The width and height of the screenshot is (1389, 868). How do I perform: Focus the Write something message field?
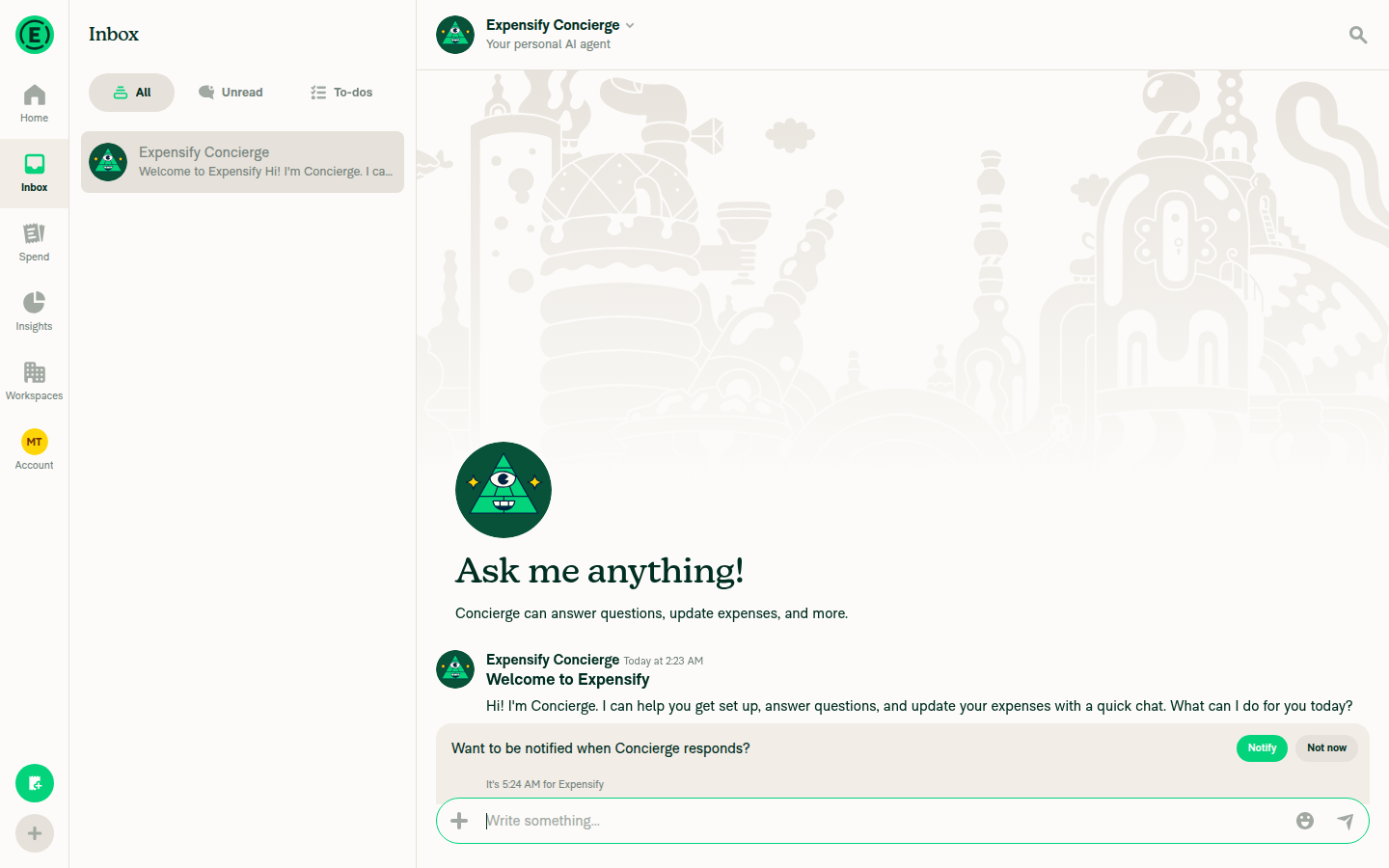[883, 821]
